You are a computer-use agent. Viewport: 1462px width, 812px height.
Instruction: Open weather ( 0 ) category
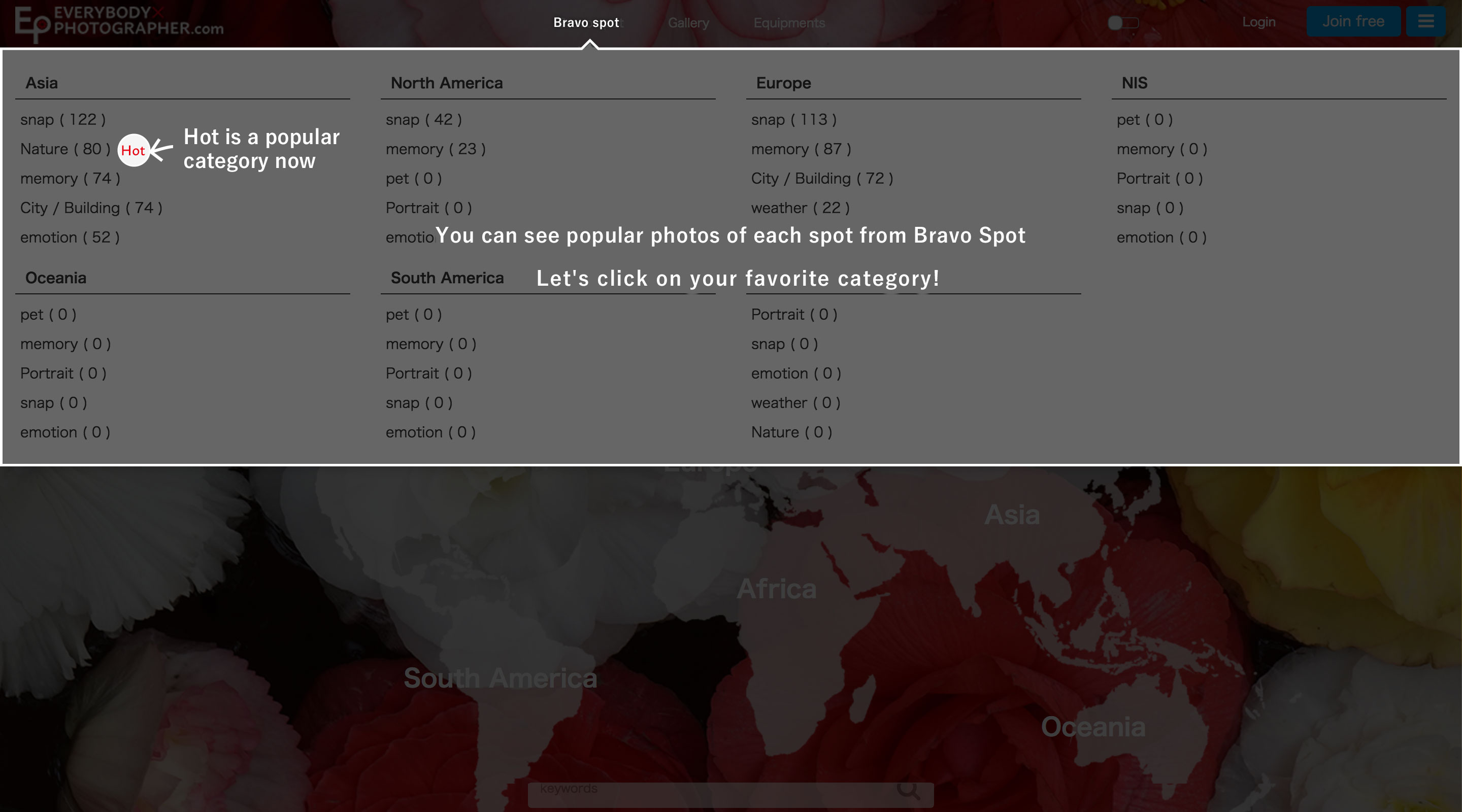coord(795,403)
